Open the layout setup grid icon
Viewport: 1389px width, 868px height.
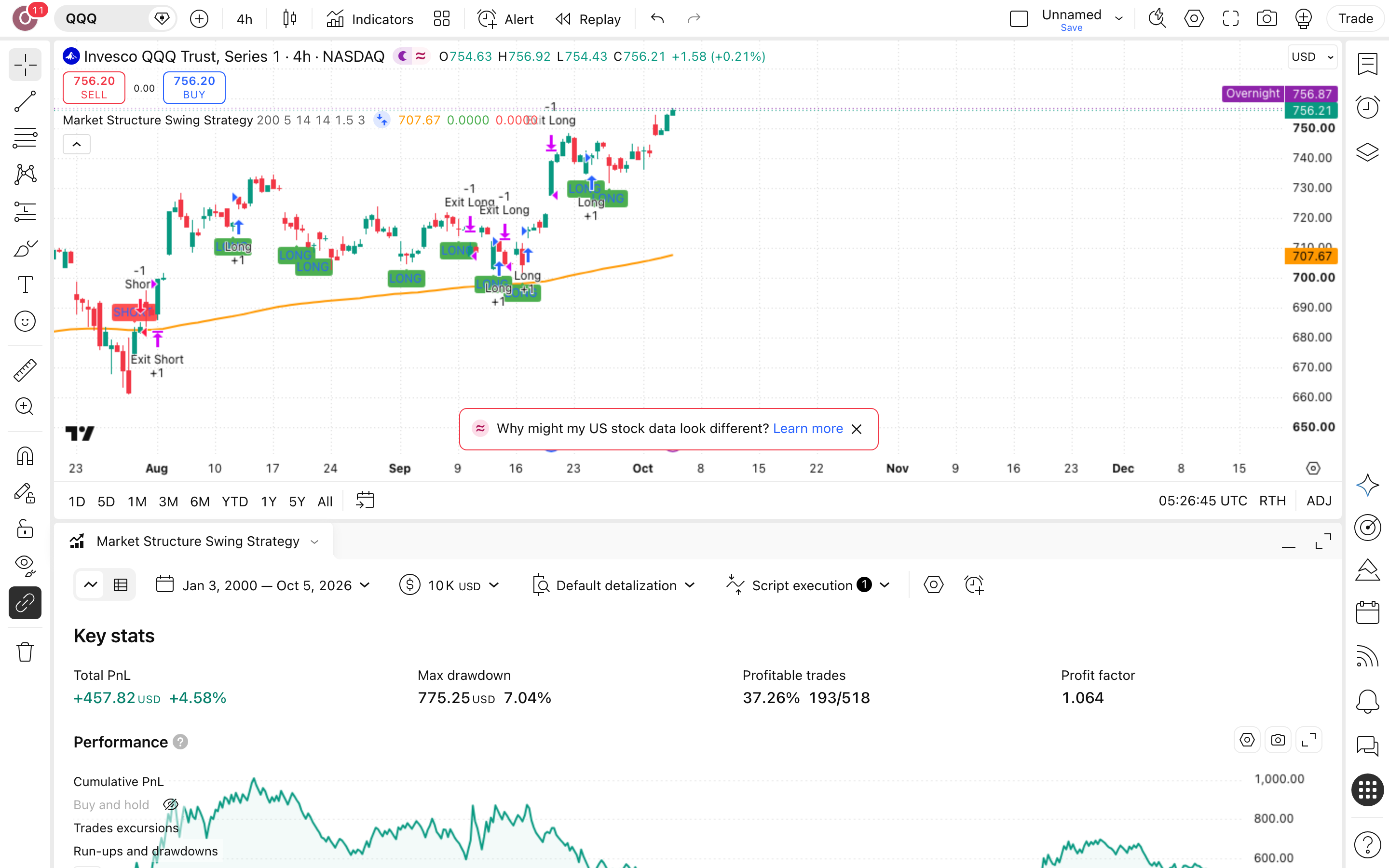(x=441, y=19)
